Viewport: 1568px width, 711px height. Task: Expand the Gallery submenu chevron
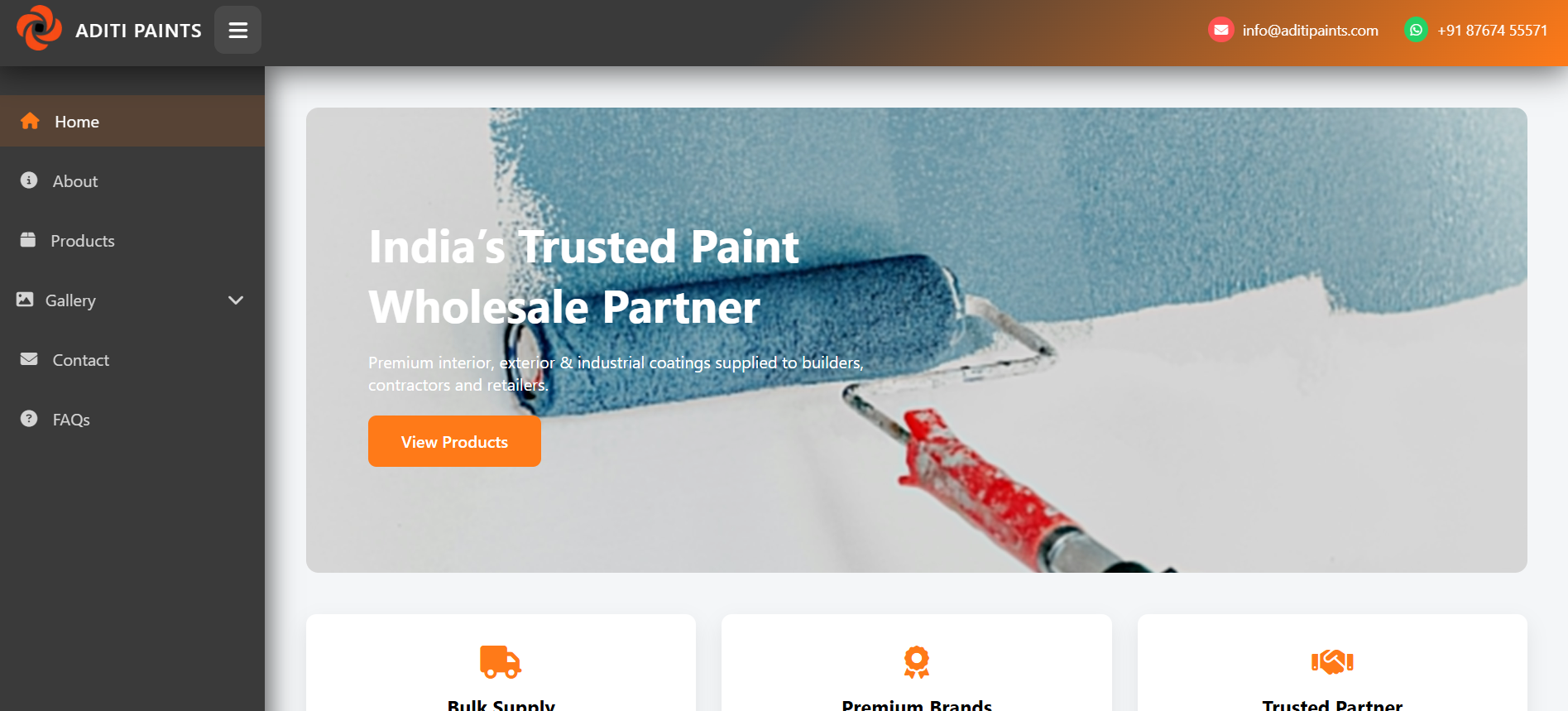click(236, 300)
